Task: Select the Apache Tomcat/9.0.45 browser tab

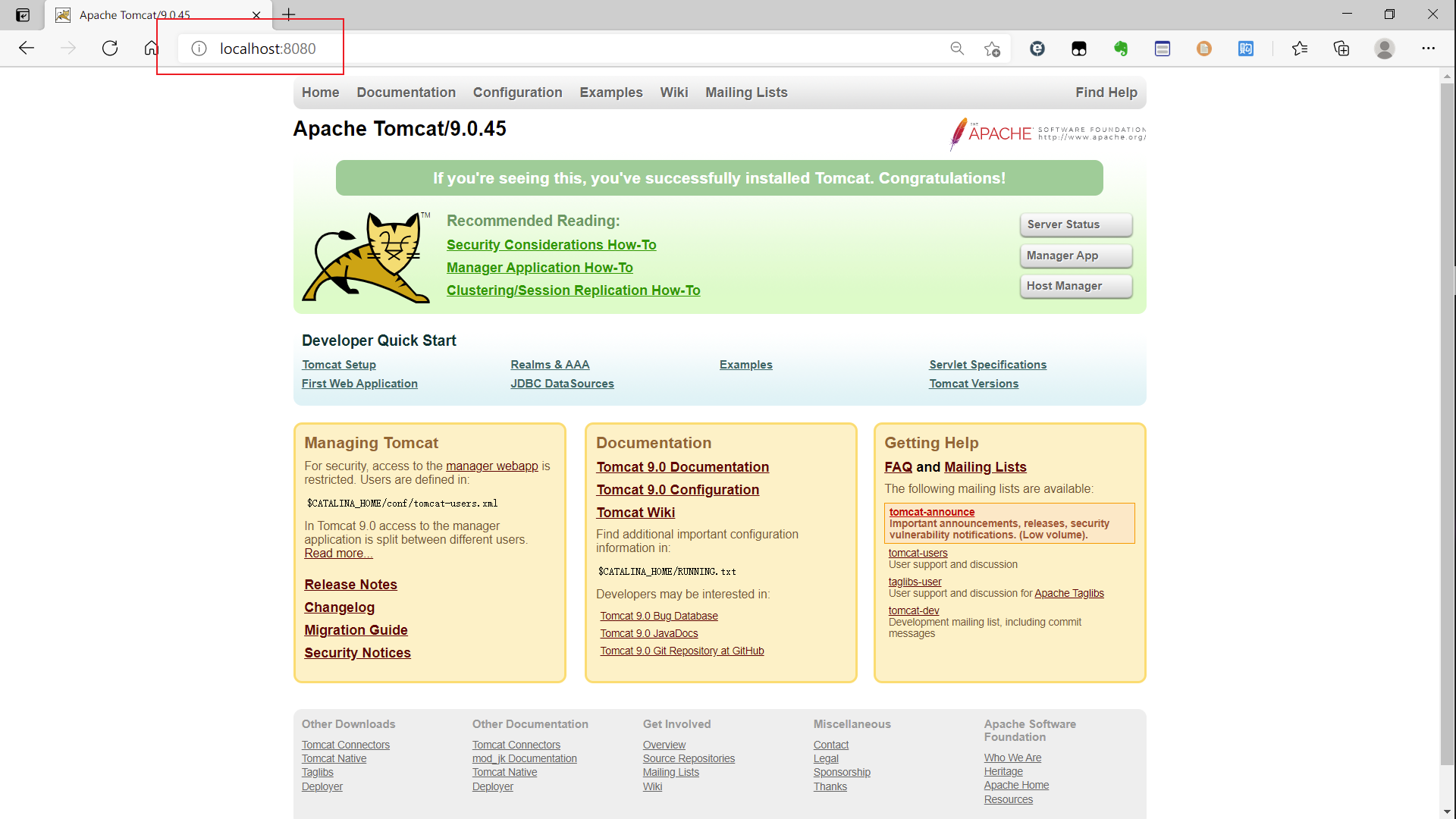Action: pos(158,14)
